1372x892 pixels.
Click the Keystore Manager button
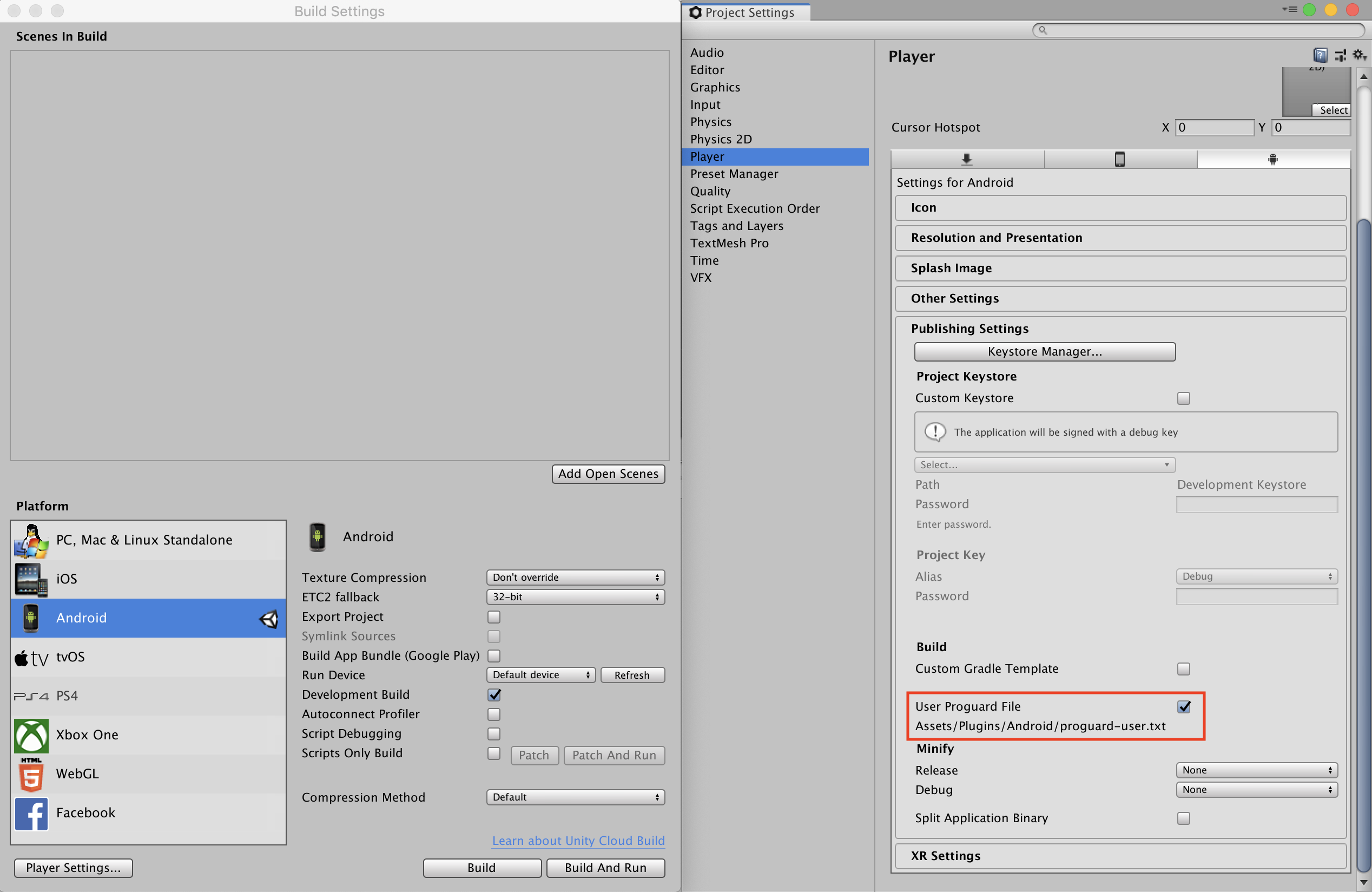tap(1043, 352)
